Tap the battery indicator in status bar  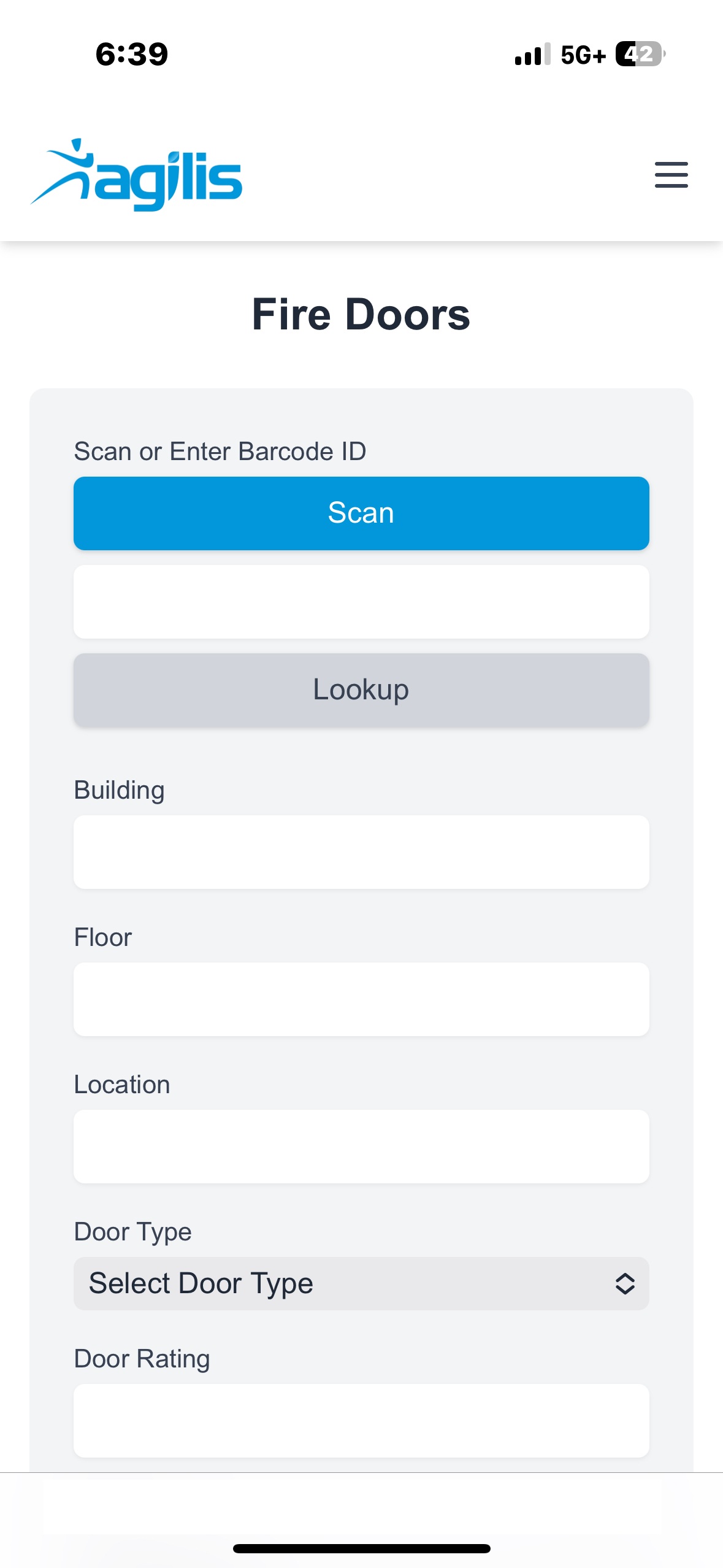coord(640,54)
